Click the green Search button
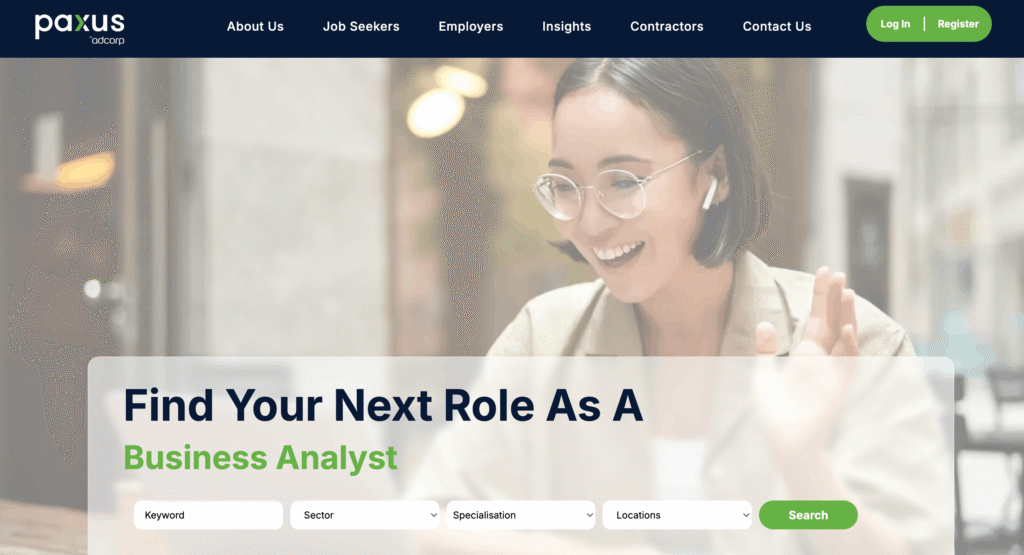This screenshot has height=555, width=1024. (x=808, y=515)
